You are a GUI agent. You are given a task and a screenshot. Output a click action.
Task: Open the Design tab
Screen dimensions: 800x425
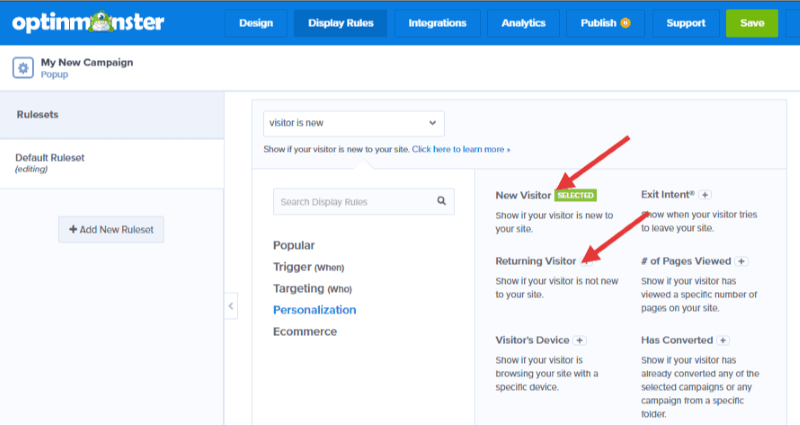[256, 23]
